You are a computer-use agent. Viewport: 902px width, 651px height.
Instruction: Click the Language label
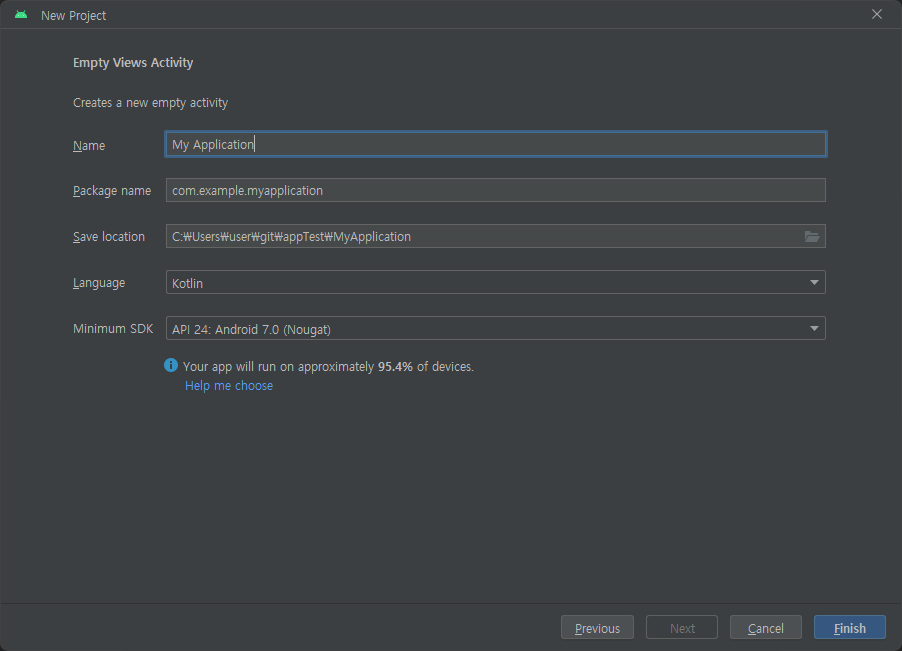(99, 283)
